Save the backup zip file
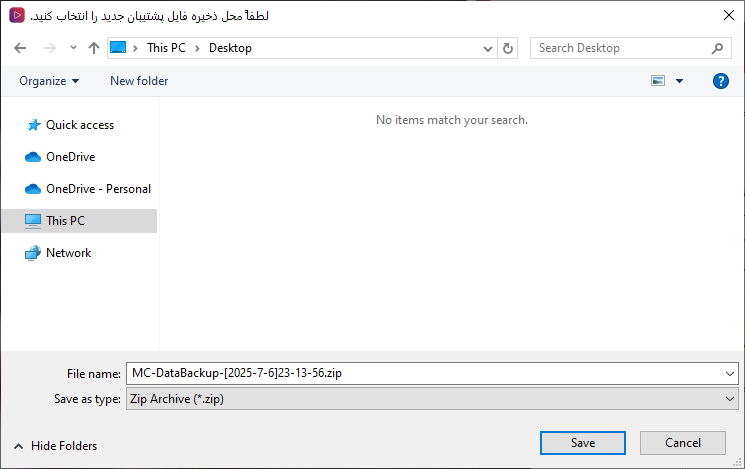 (583, 443)
